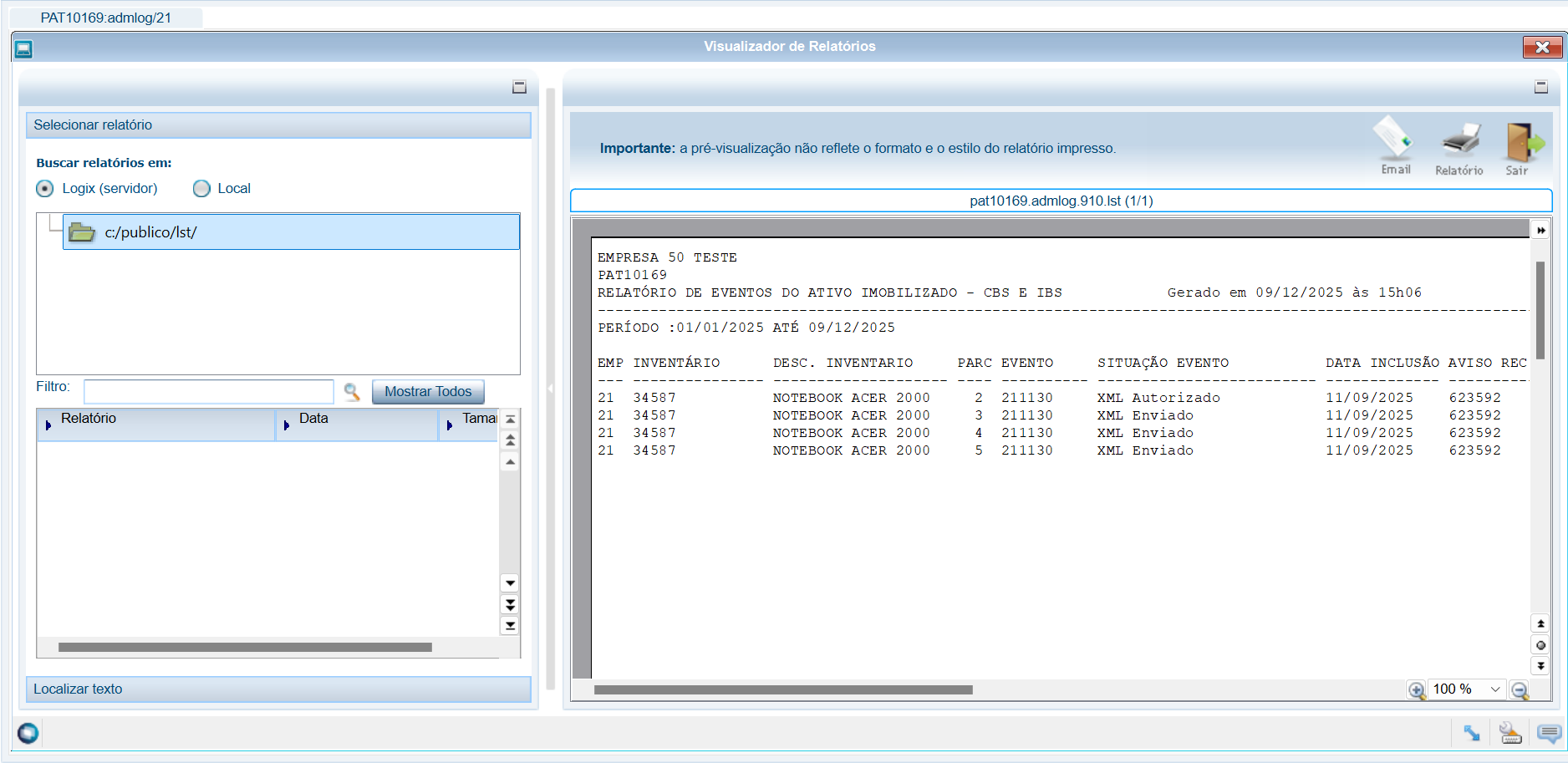Click the Mostrar Todos button

pos(428,392)
